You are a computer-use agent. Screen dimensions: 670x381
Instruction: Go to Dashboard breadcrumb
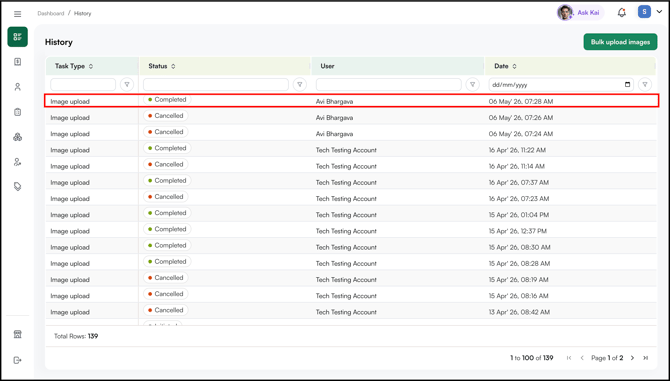click(x=50, y=14)
